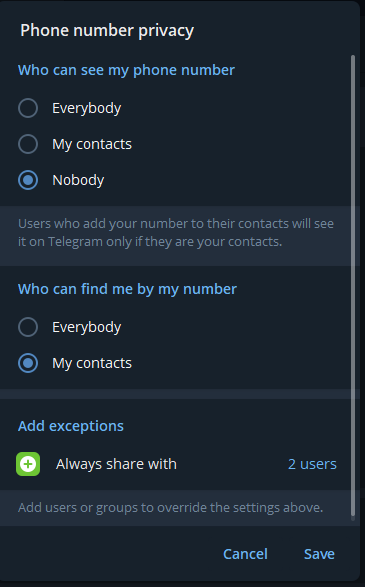
Task: Click the dialog's vertical scrollbar
Action: click(353, 288)
